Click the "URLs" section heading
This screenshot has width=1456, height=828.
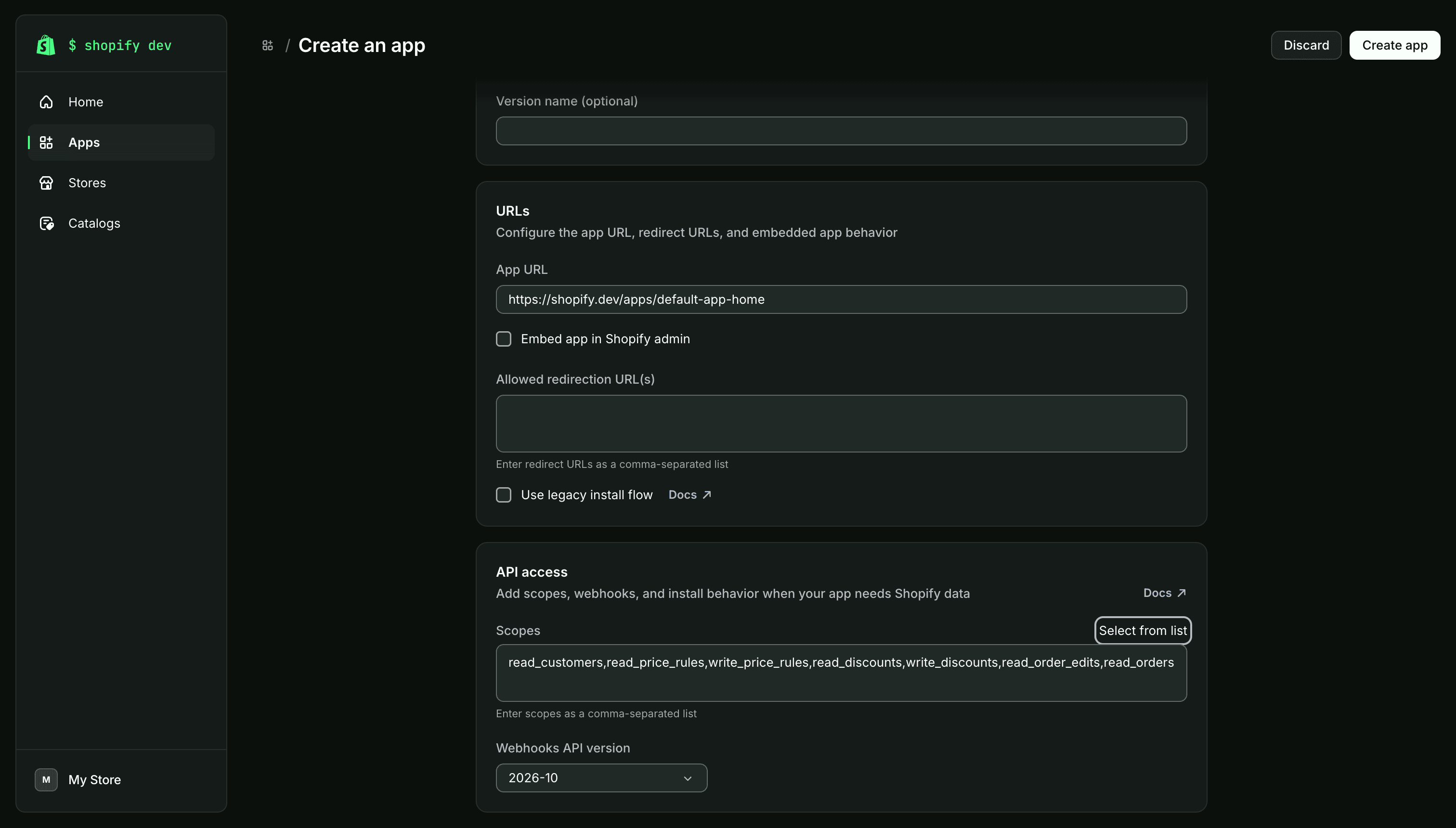point(512,211)
